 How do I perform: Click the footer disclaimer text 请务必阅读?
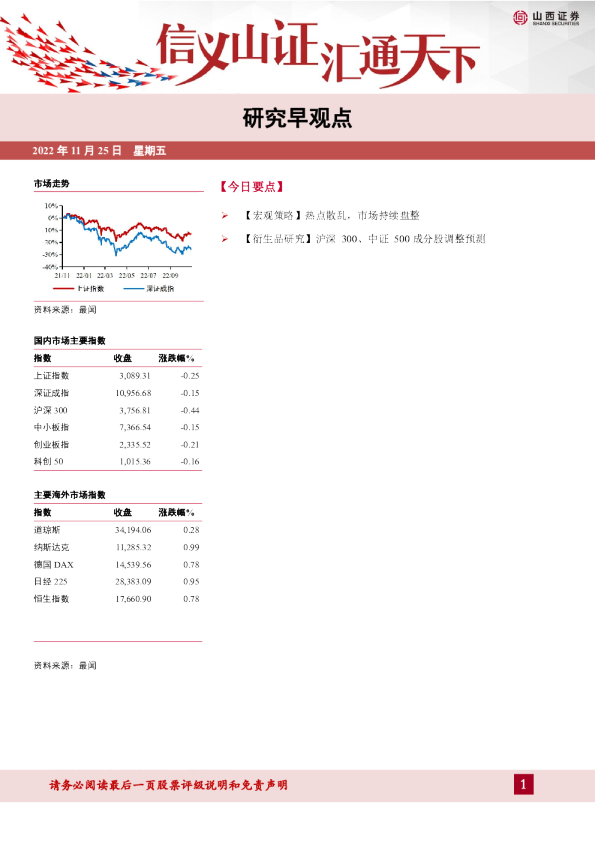[x=169, y=785]
